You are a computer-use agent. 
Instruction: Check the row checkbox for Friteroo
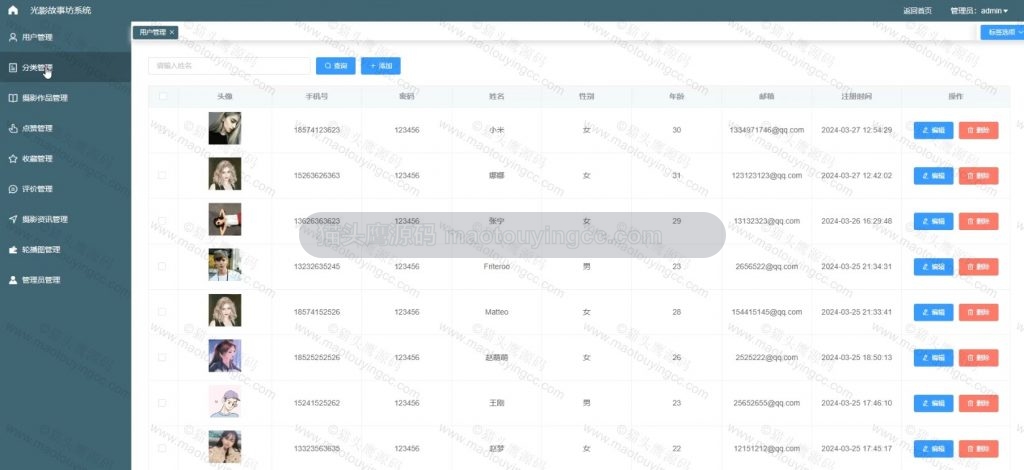162,266
